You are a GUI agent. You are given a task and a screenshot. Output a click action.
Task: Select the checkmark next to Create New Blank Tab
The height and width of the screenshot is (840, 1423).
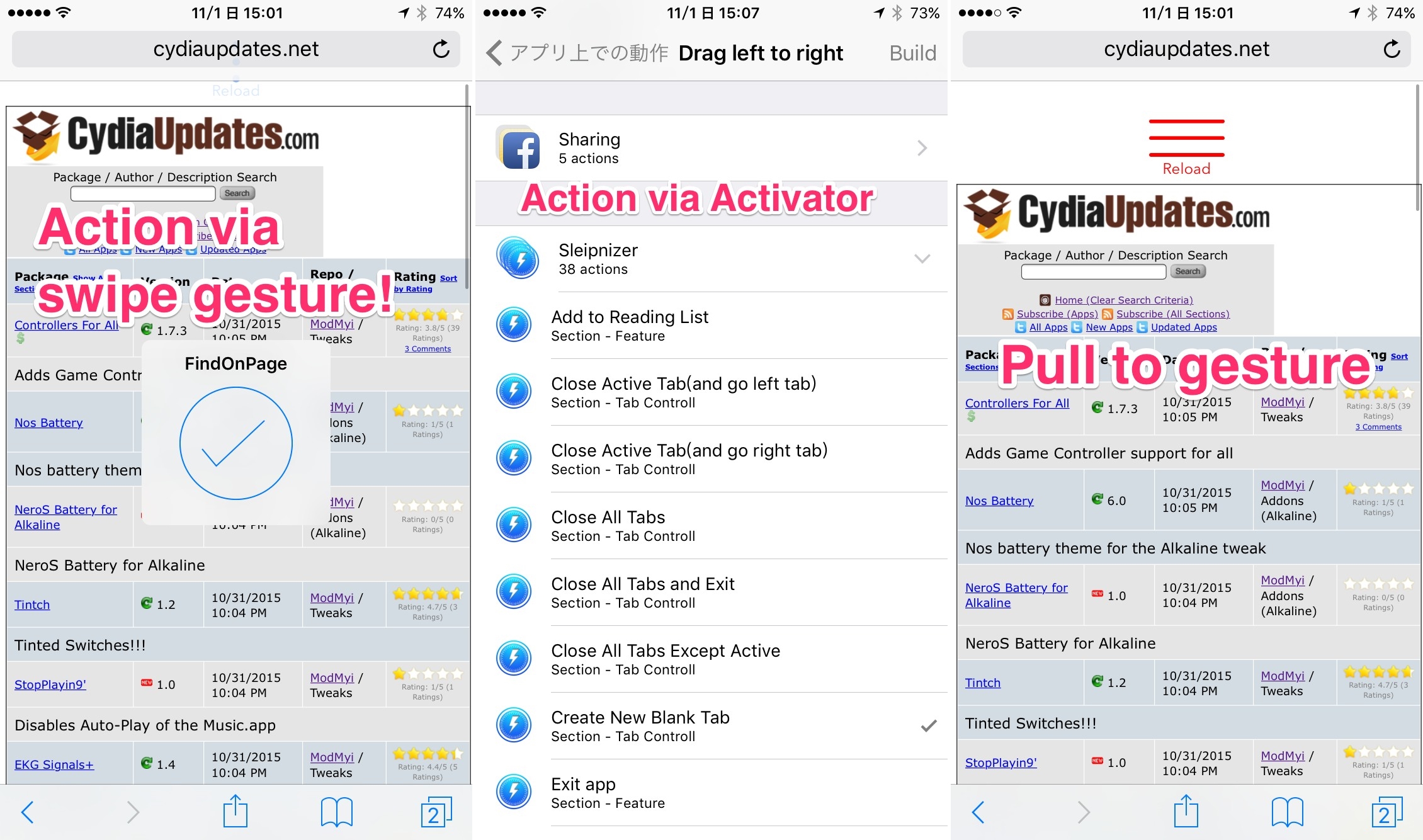[x=927, y=726]
